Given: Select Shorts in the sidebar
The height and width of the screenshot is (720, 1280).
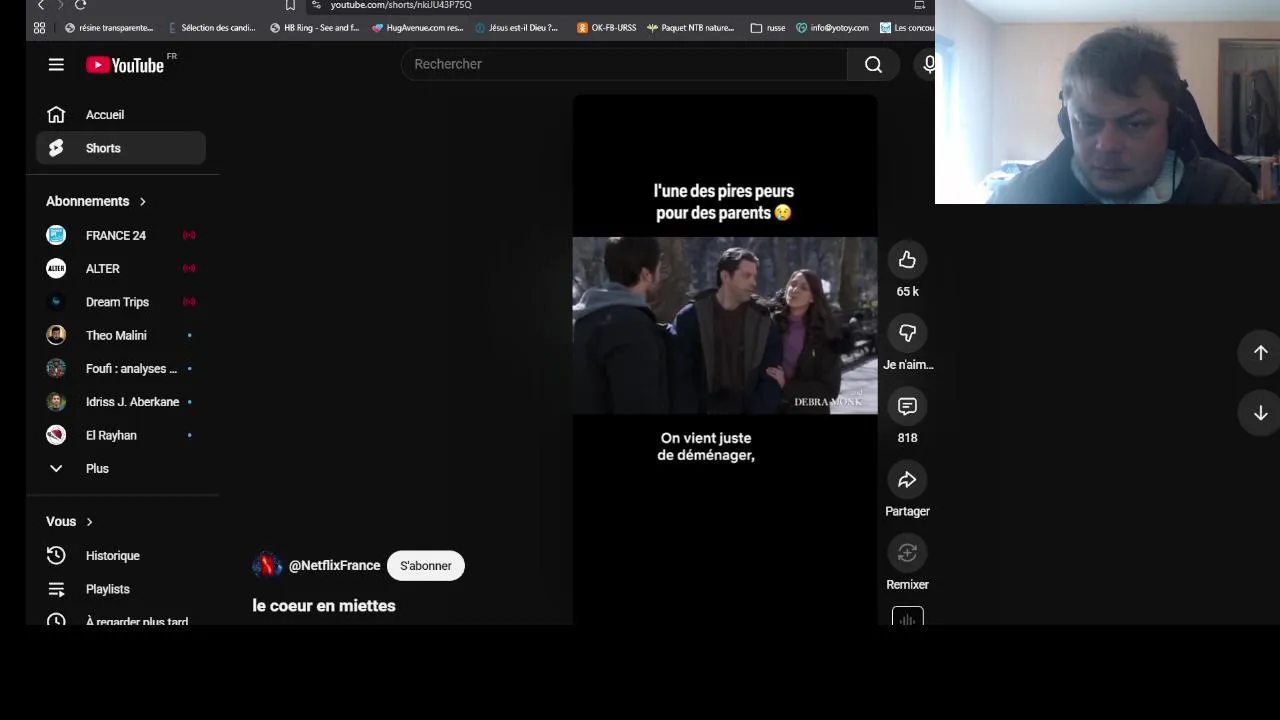Looking at the screenshot, I should coord(121,148).
